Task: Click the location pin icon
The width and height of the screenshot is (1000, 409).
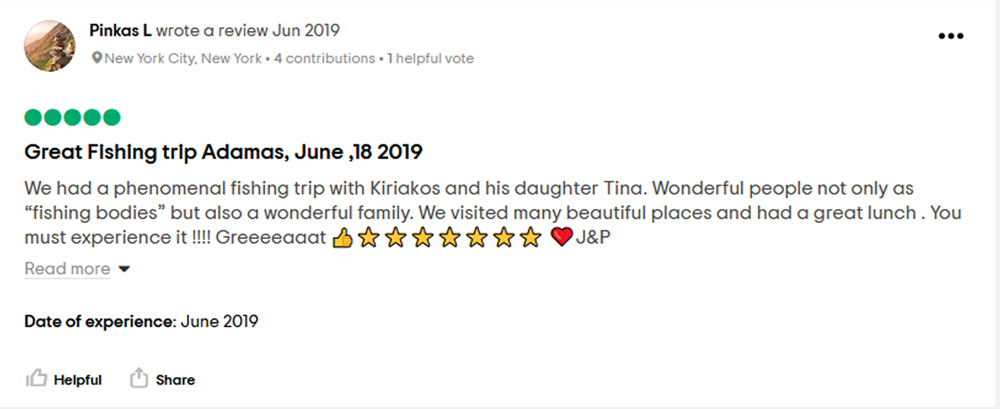Action: click(97, 59)
